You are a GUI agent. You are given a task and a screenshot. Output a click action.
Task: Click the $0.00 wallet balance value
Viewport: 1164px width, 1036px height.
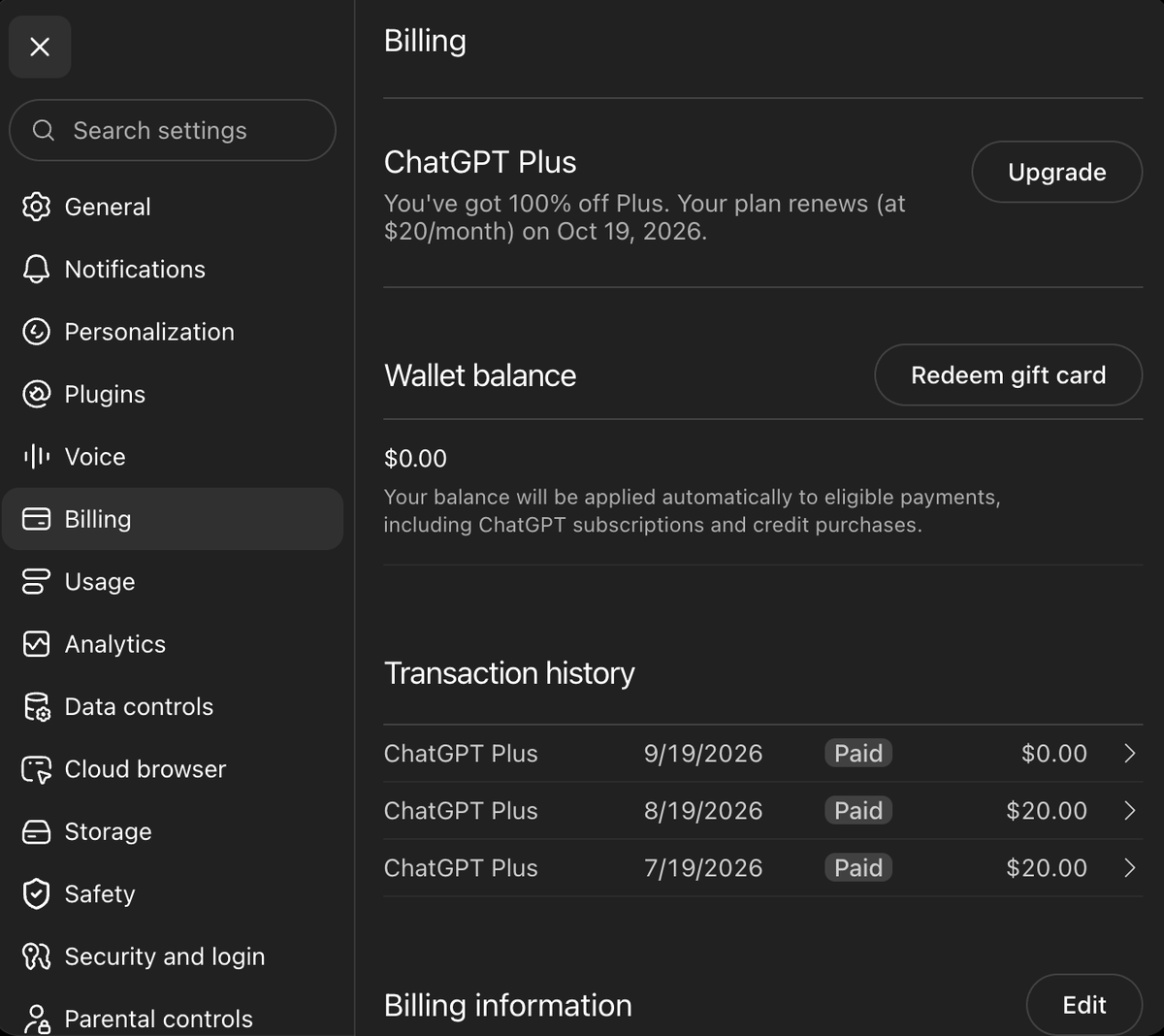click(415, 459)
